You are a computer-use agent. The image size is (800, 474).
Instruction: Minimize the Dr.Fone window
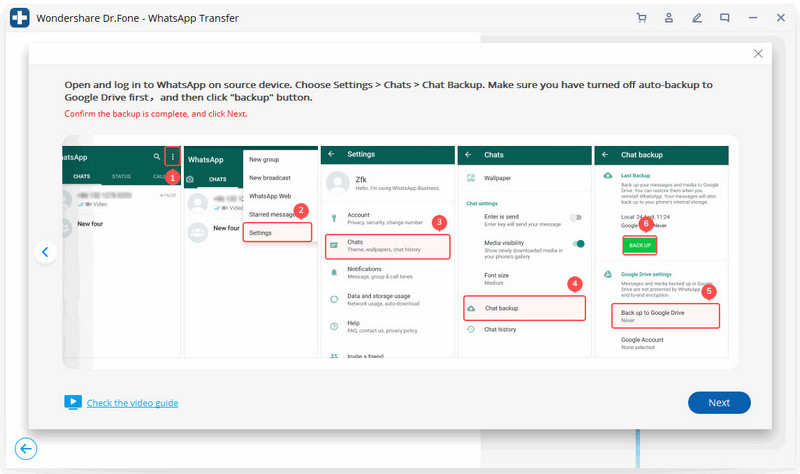point(753,18)
